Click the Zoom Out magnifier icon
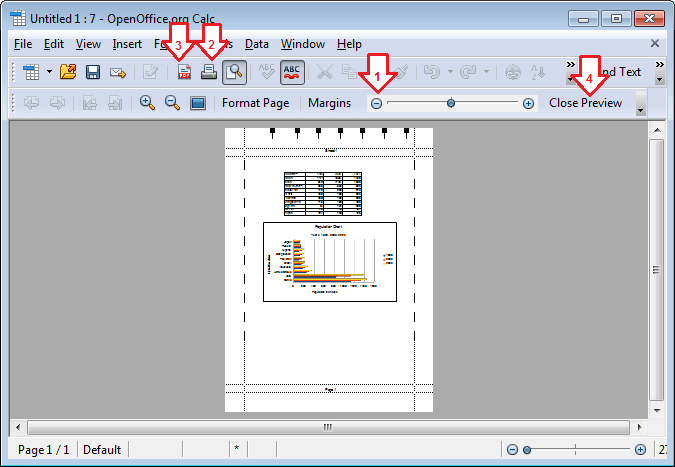The image size is (675, 467). tap(172, 103)
